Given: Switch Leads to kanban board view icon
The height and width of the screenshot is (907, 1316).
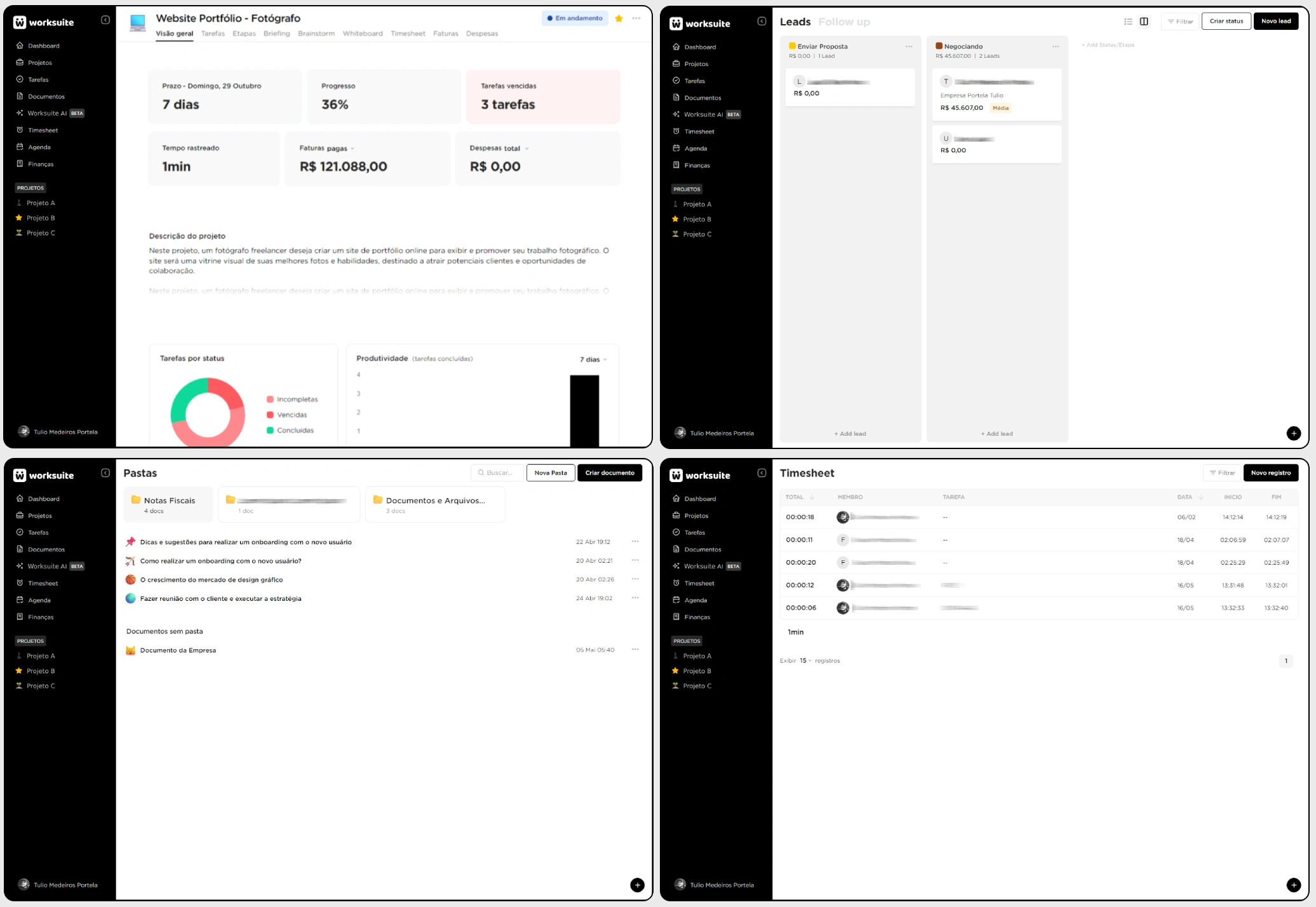Looking at the screenshot, I should (1144, 22).
